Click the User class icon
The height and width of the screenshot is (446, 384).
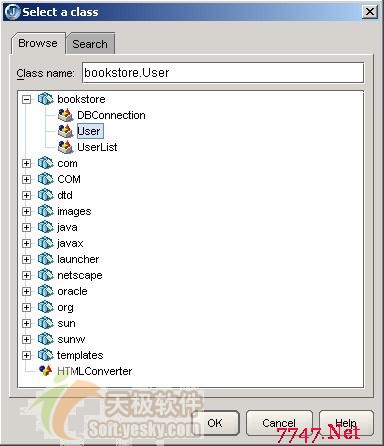click(x=65, y=131)
